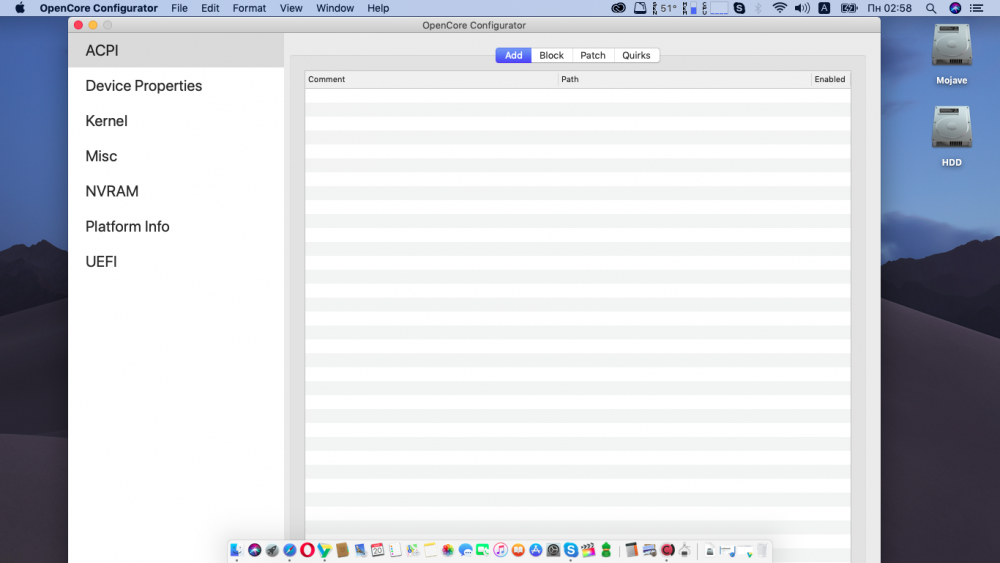Open Final Cut Pro in the Dock
1000x563 pixels.
[x=588, y=550]
